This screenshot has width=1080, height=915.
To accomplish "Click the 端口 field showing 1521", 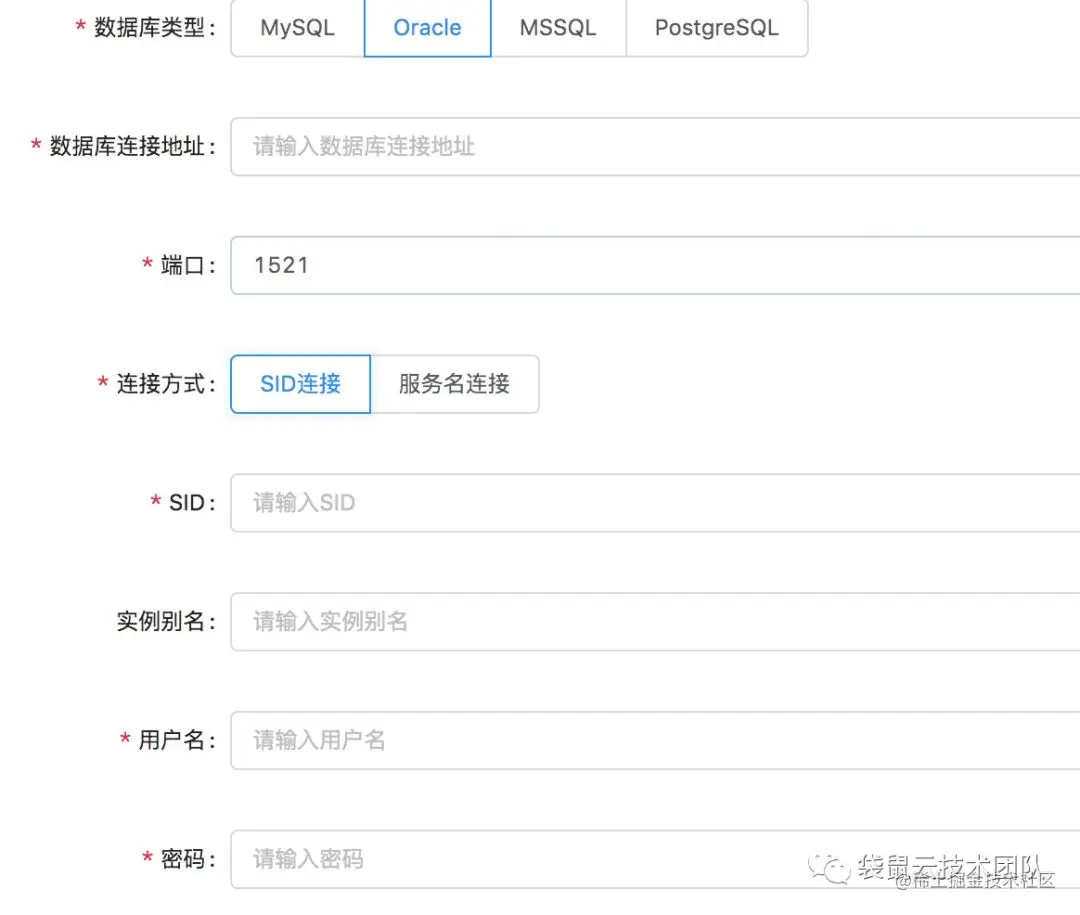I will click(655, 265).
